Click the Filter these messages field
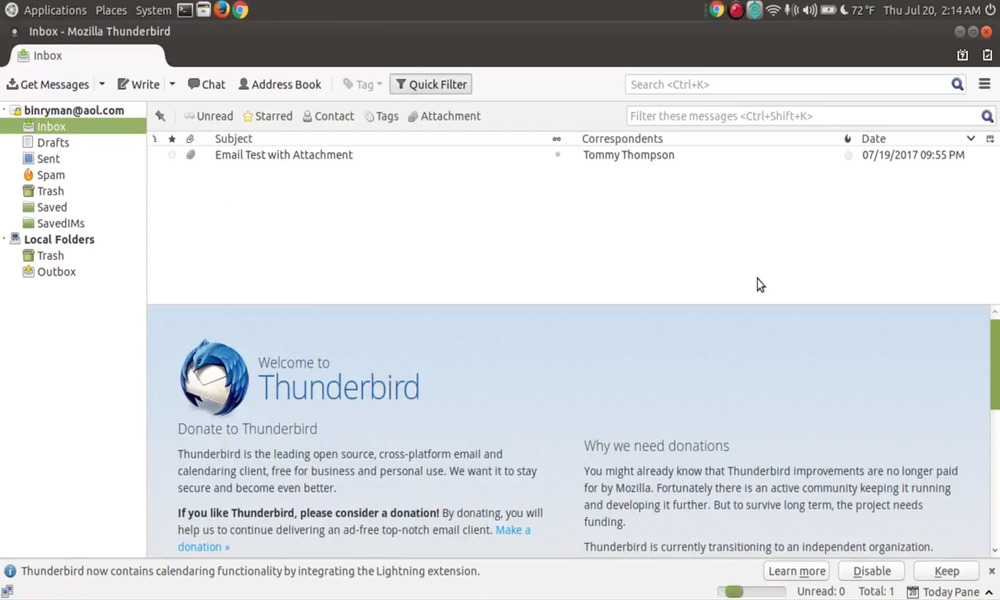 (802, 116)
